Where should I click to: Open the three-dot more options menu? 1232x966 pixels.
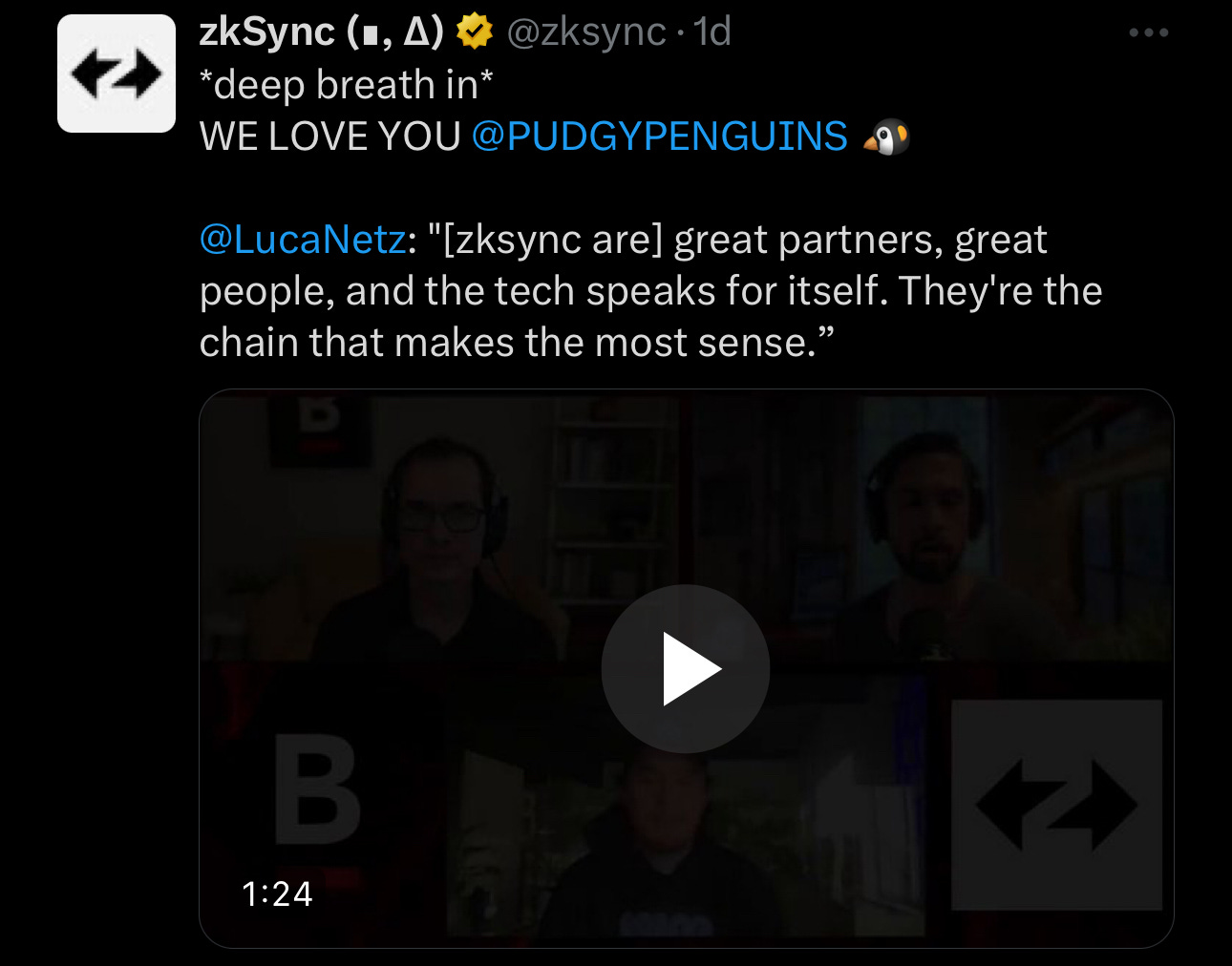point(1148,32)
